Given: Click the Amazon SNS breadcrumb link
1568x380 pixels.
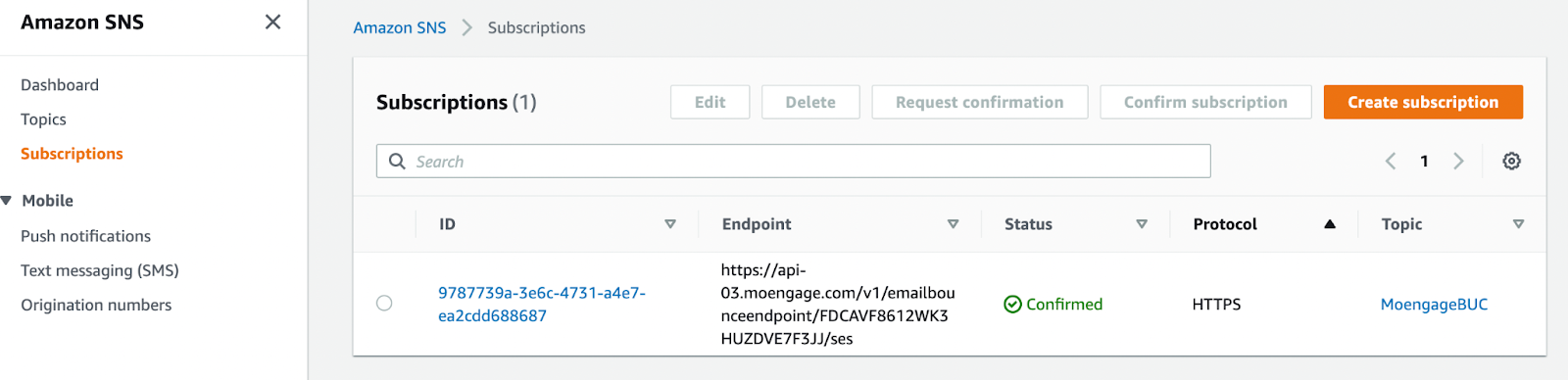Looking at the screenshot, I should pos(399,27).
